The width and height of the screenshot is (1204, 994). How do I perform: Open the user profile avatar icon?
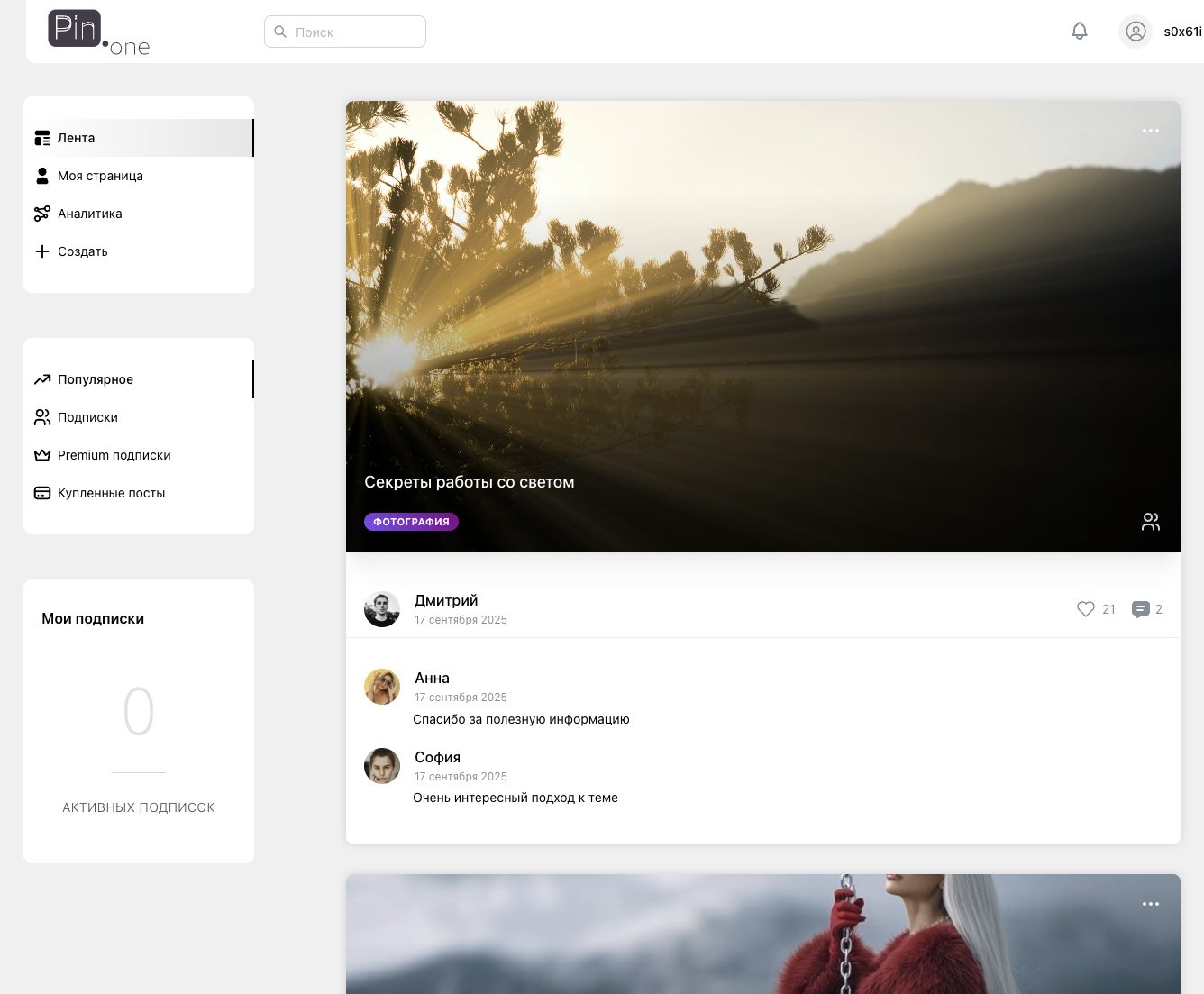pyautogui.click(x=1136, y=32)
